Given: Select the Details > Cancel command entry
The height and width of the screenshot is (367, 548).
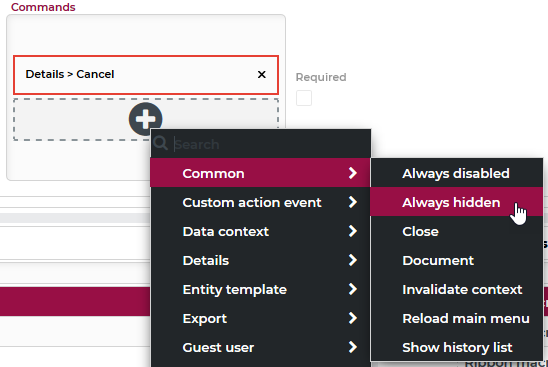Looking at the screenshot, I should (146, 75).
